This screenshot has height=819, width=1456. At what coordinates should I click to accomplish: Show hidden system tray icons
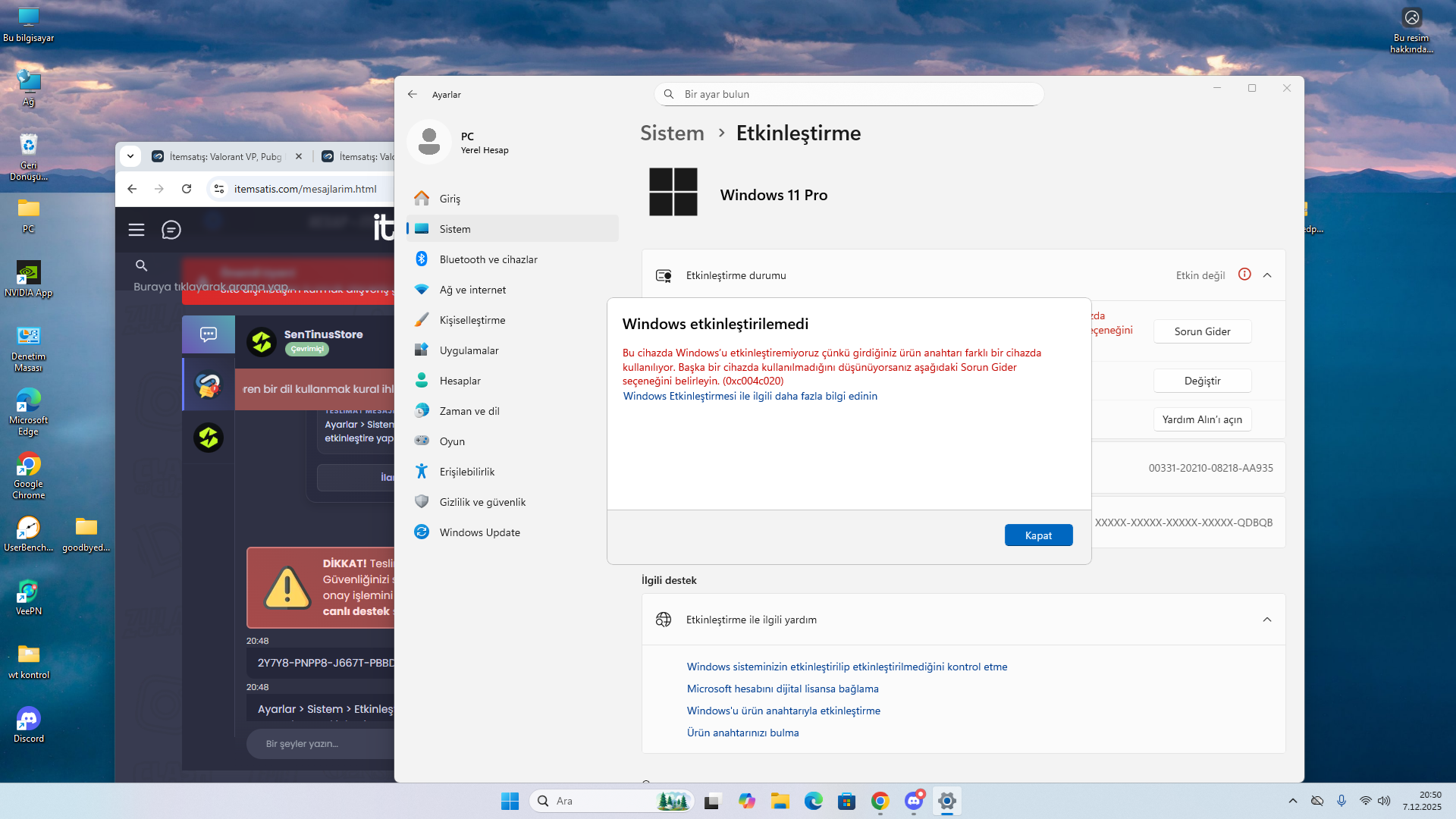(1293, 801)
